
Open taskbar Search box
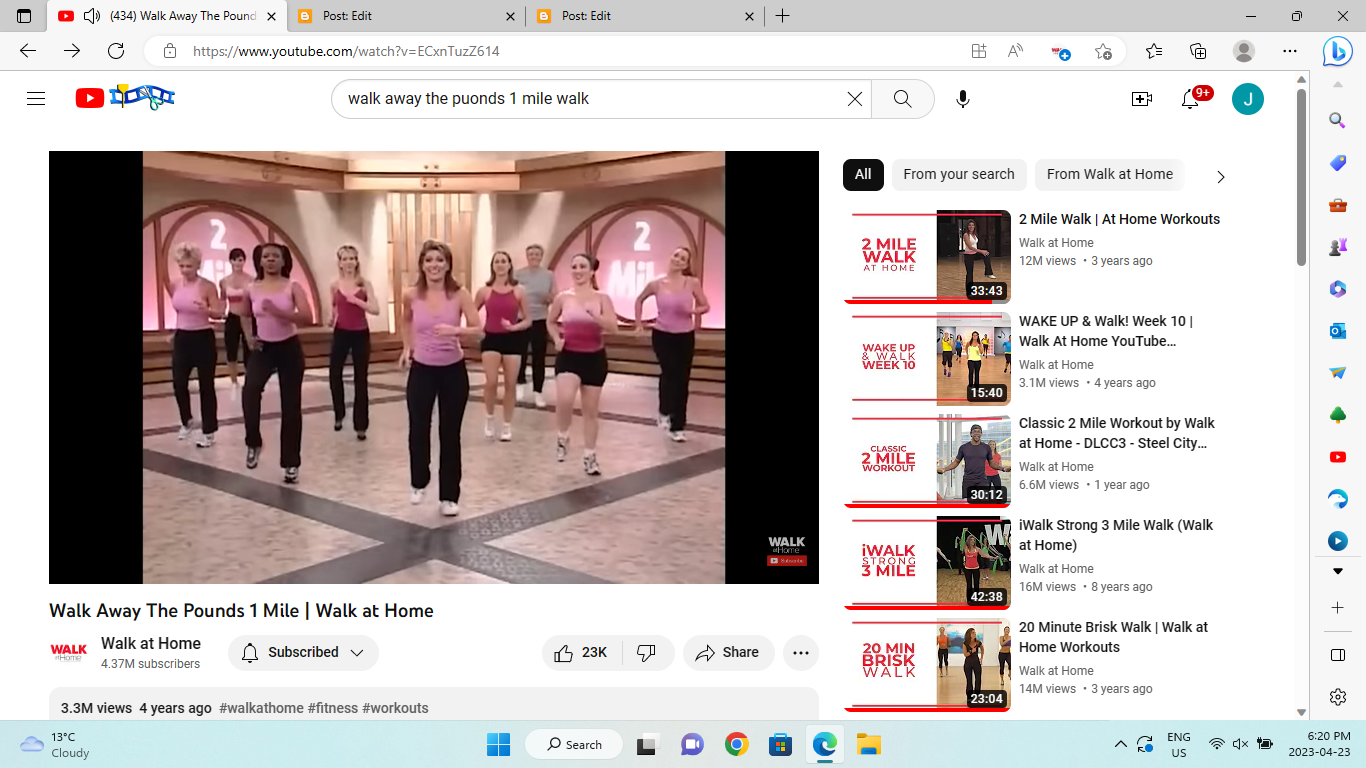(x=576, y=744)
